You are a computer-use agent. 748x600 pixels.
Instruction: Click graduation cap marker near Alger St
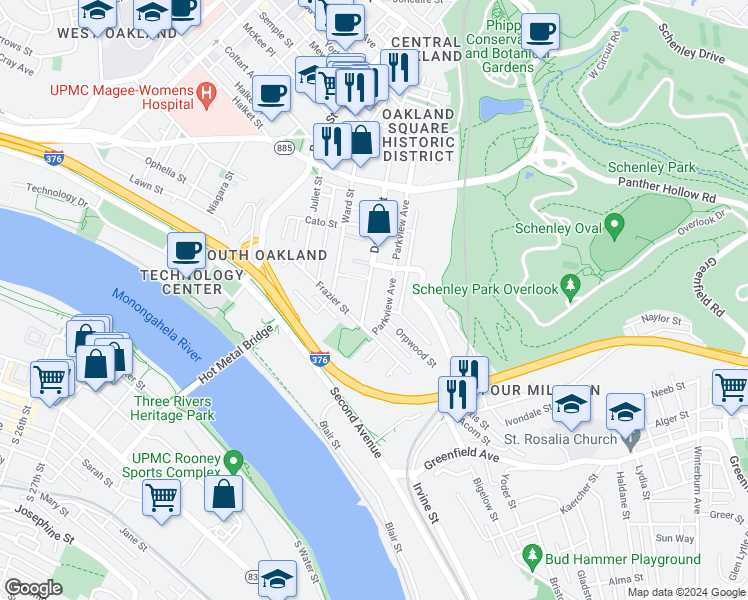click(625, 412)
